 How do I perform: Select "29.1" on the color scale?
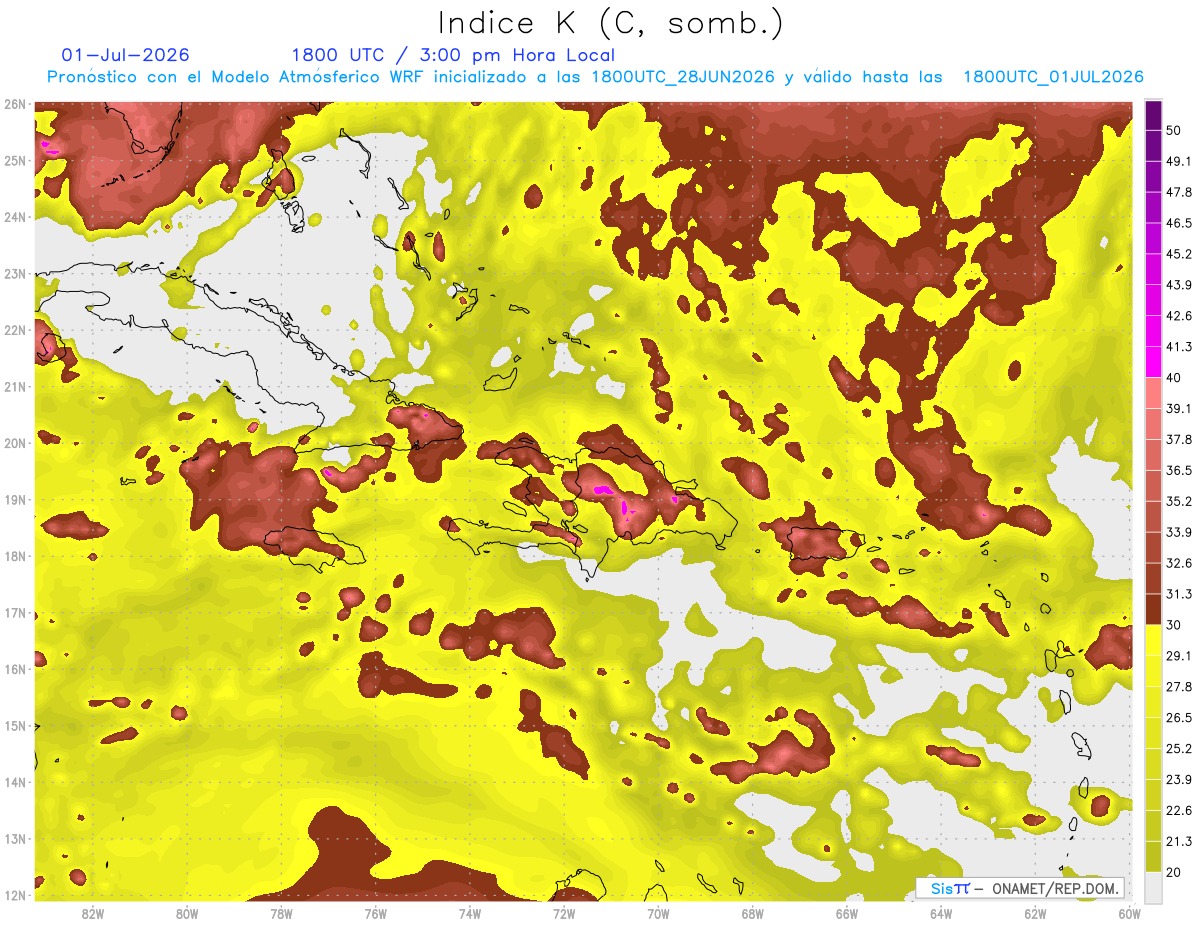pos(1178,656)
